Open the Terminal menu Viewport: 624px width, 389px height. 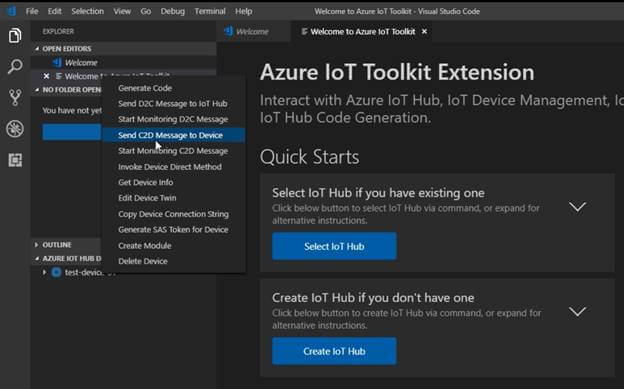(x=210, y=11)
